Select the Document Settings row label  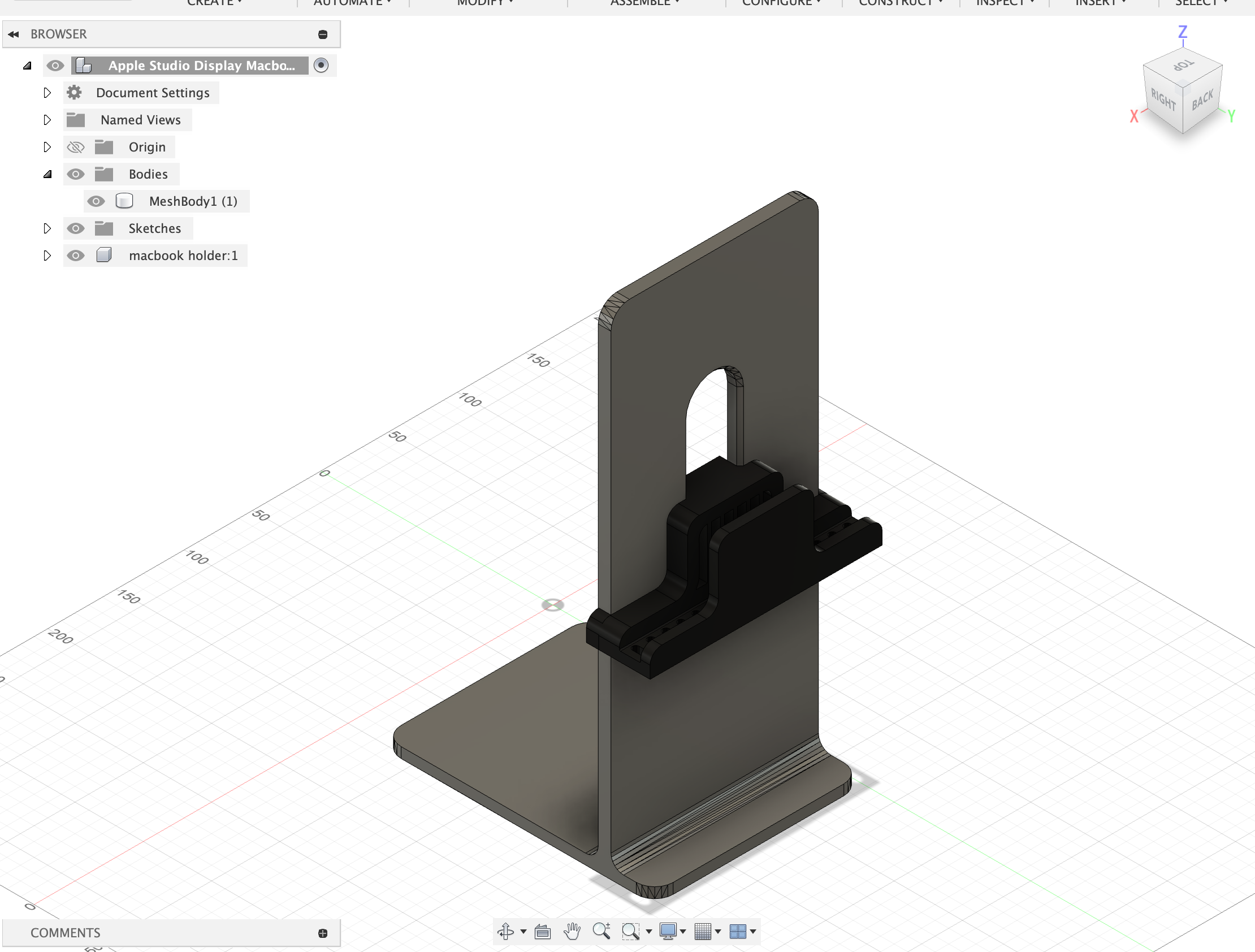pyautogui.click(x=153, y=93)
